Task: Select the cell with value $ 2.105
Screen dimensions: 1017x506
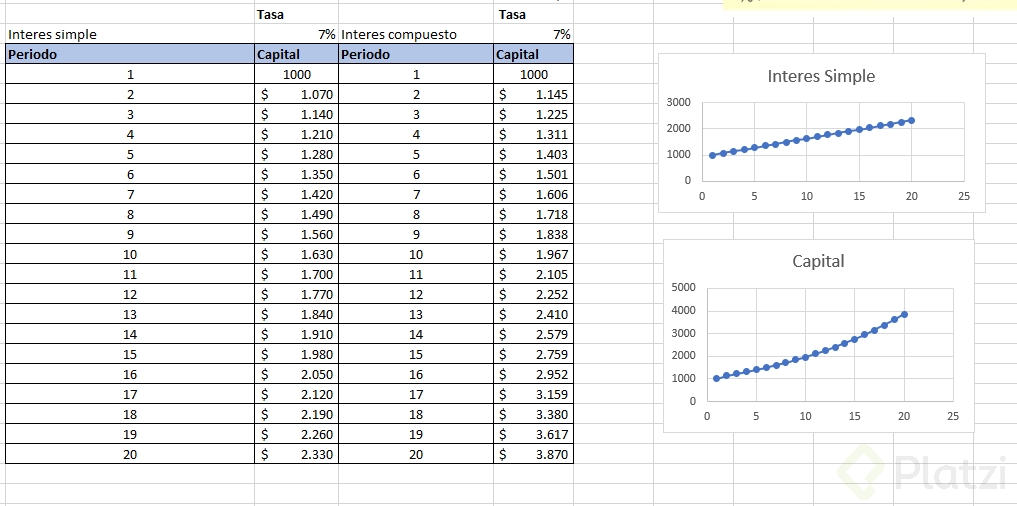Action: pos(534,274)
